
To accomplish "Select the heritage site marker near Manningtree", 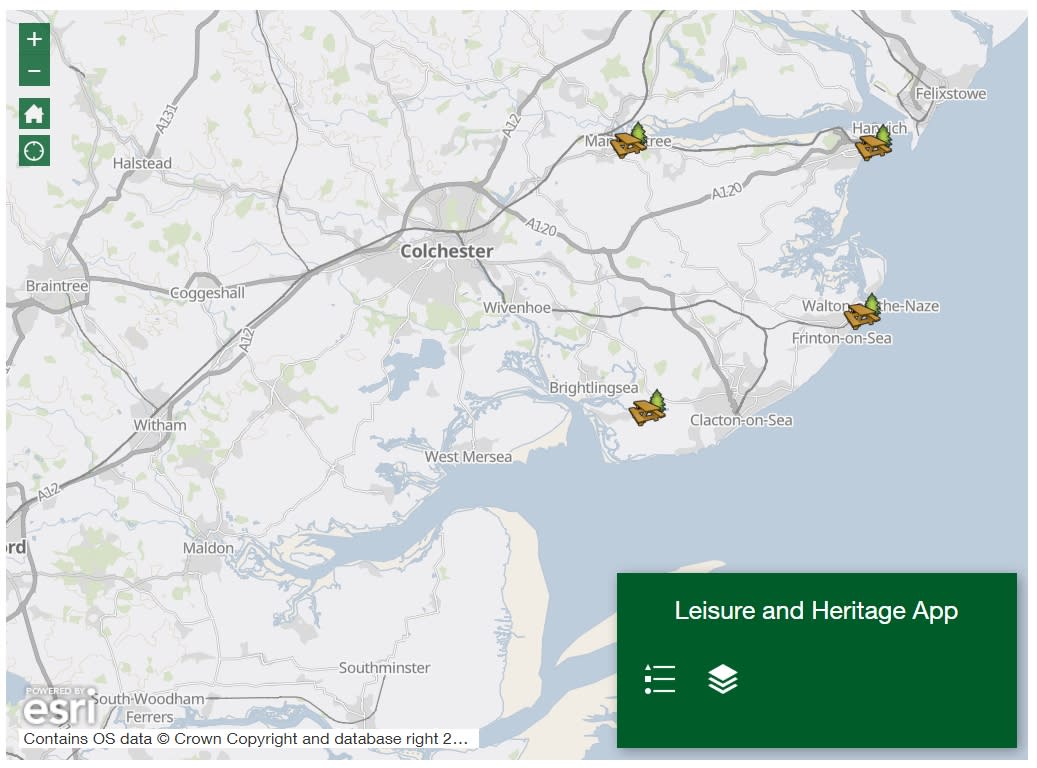I will point(628,143).
